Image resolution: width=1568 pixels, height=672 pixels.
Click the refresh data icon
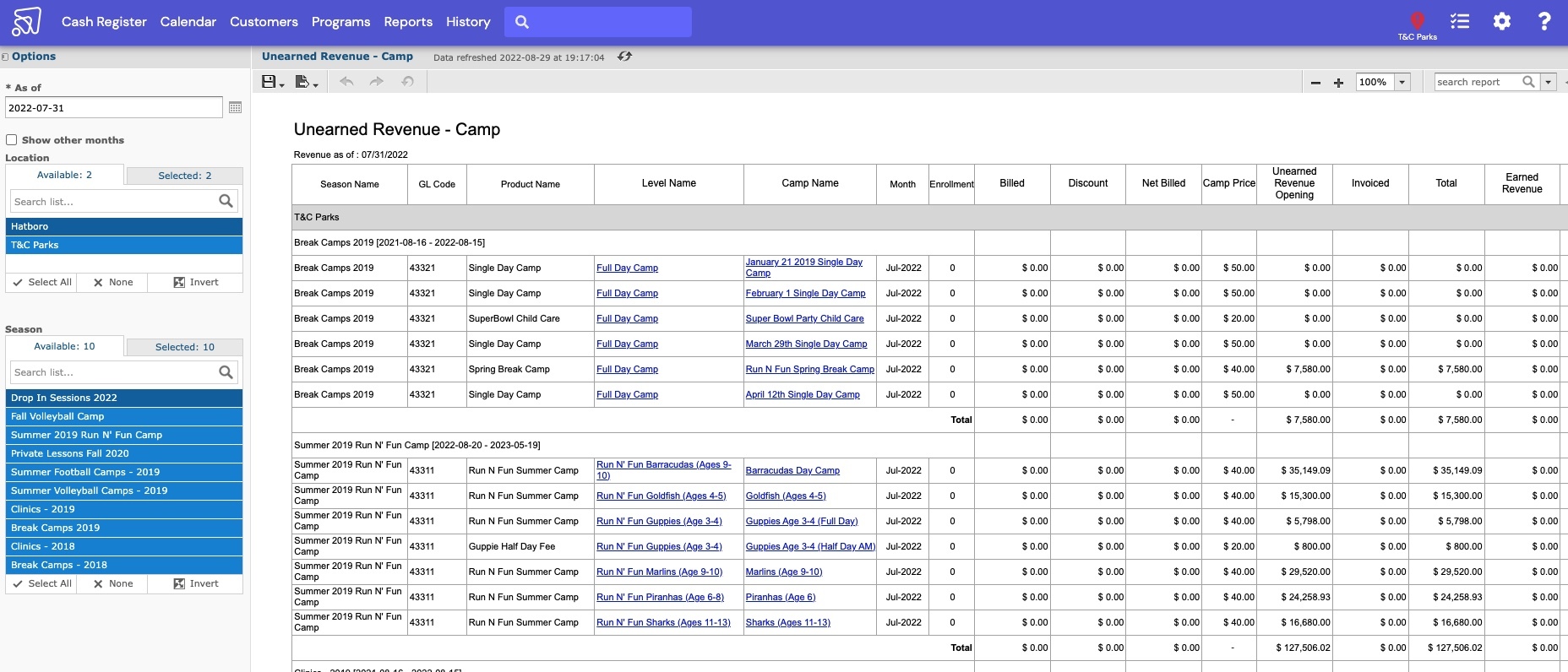tap(624, 57)
